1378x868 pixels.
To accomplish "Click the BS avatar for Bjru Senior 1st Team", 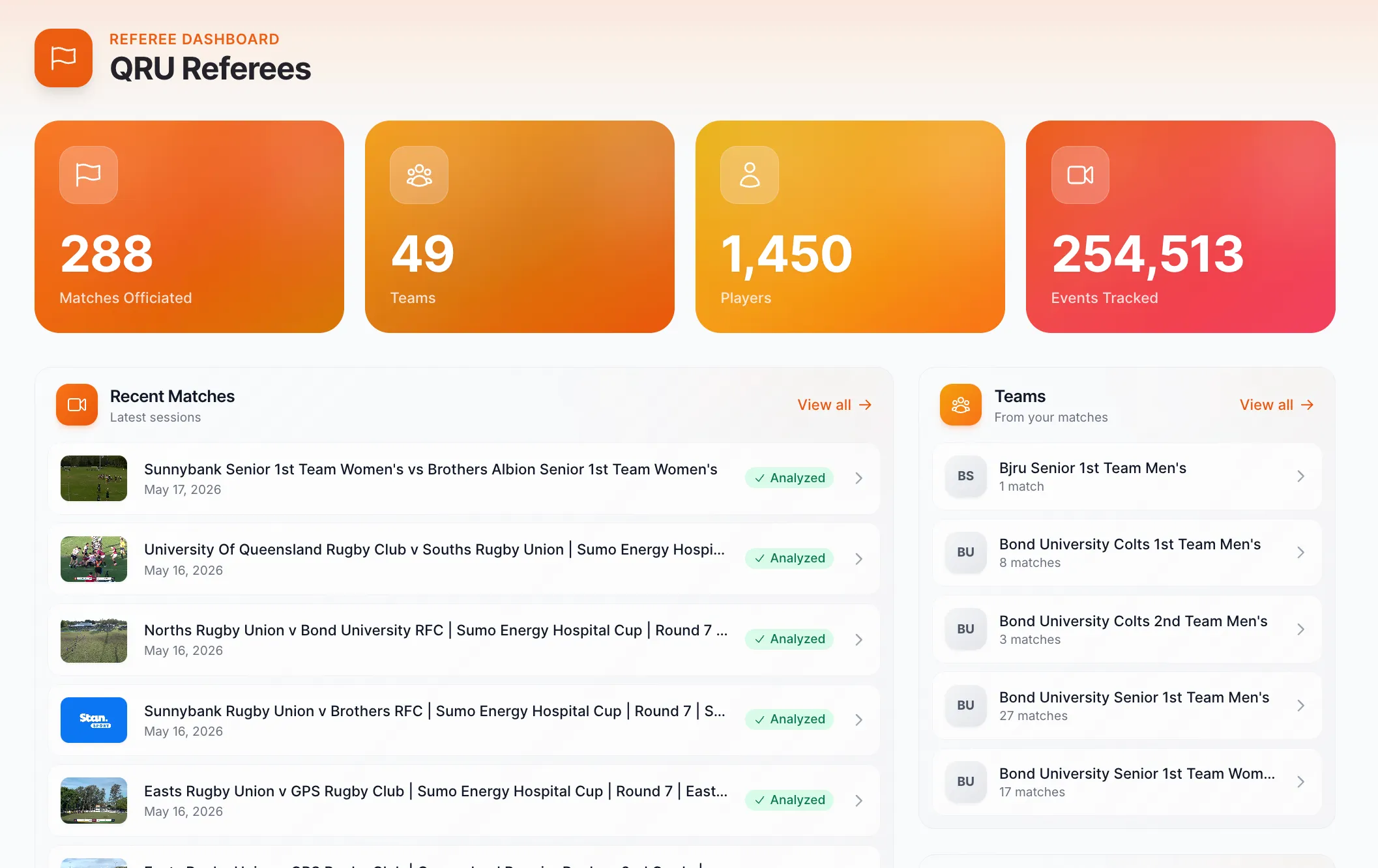I will coord(966,476).
